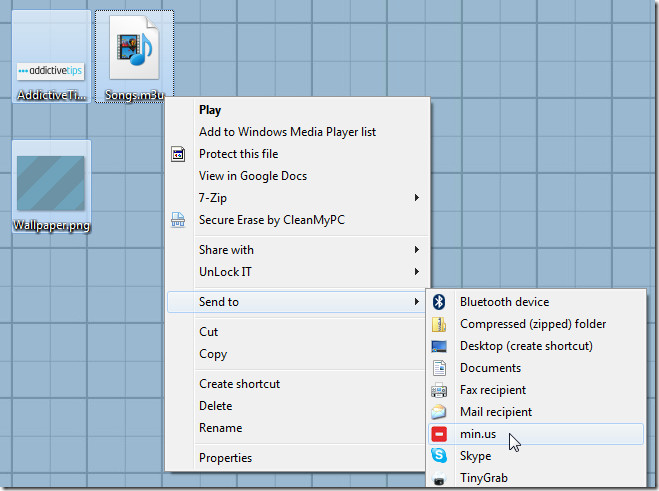This screenshot has width=659, height=491.
Task: Click the Documents icon in Send to
Action: pos(439,368)
